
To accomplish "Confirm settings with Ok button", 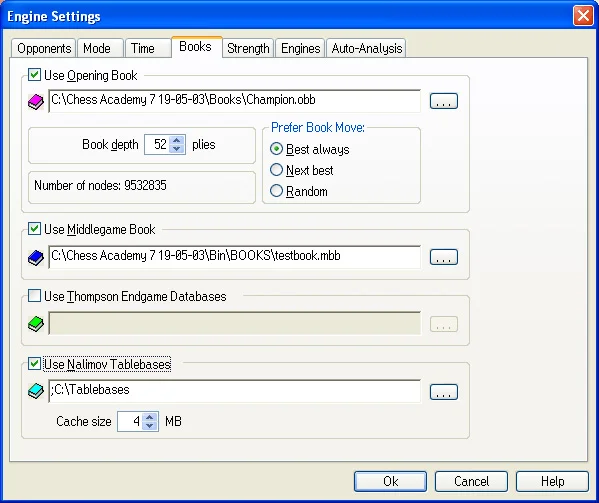I will coord(390,481).
